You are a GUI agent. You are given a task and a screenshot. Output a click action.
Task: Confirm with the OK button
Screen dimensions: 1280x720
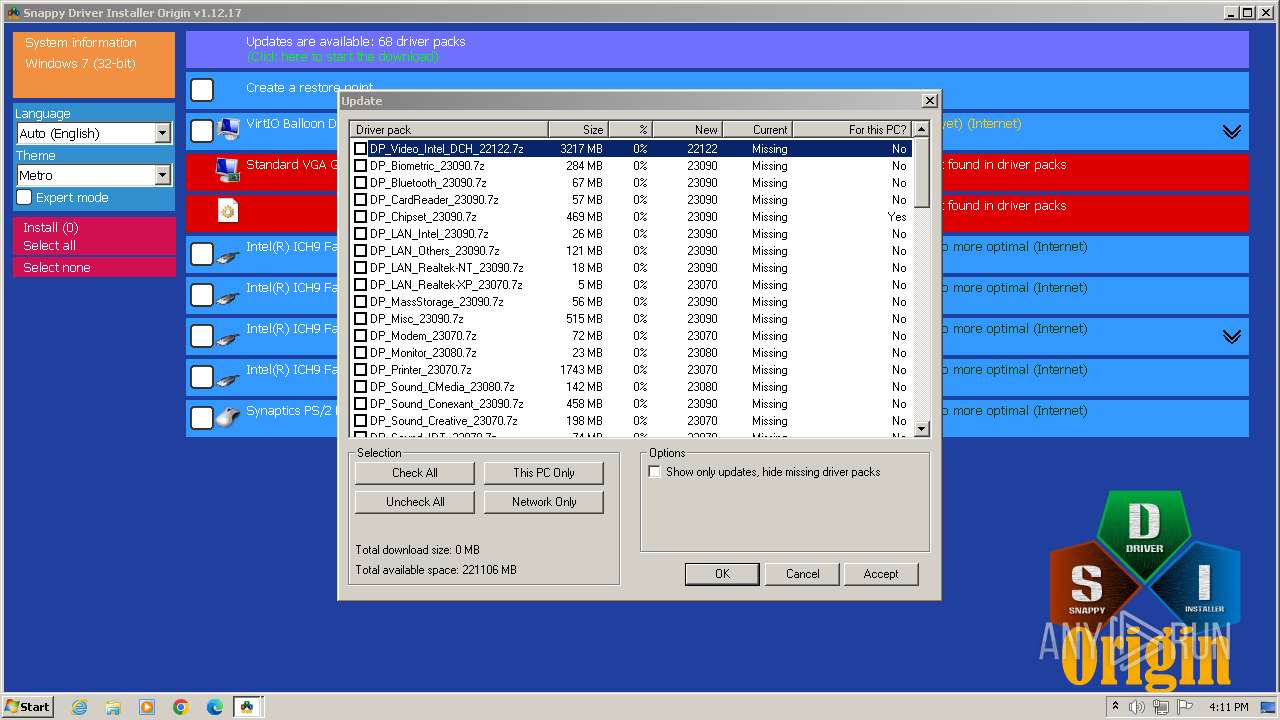(722, 574)
